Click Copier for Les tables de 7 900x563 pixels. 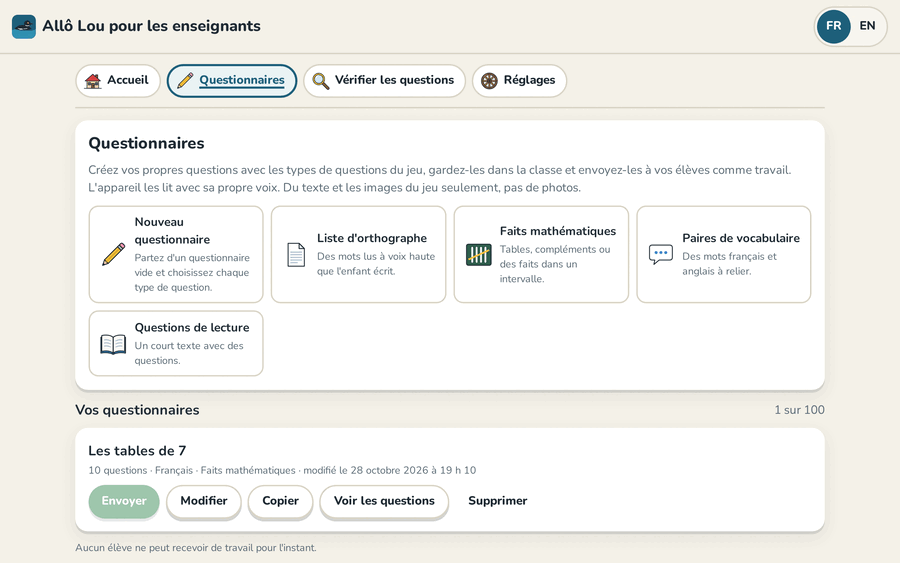click(x=280, y=501)
